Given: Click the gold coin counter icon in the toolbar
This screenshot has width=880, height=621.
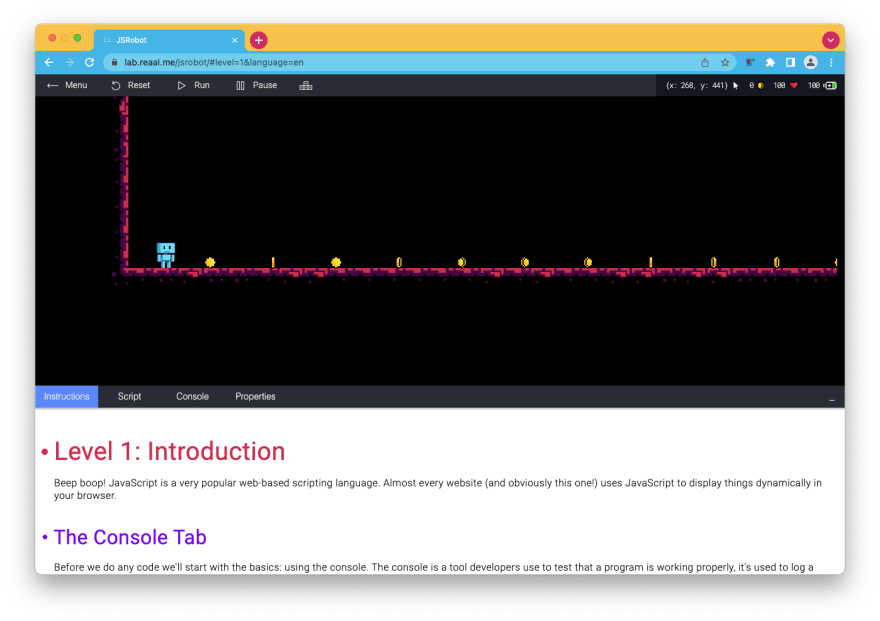Looking at the screenshot, I should (x=760, y=85).
